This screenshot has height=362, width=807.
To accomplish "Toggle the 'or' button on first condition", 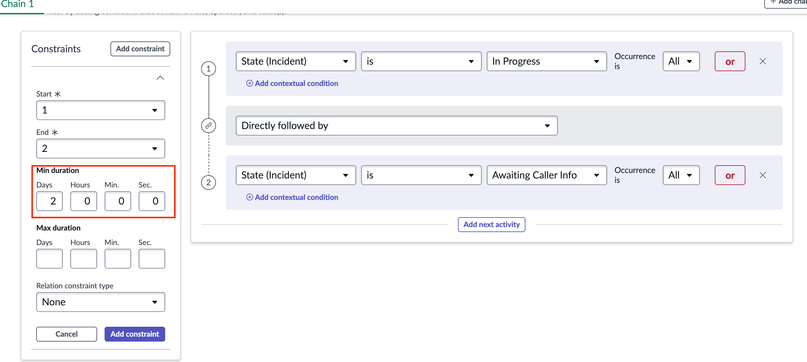I will pos(730,61).
